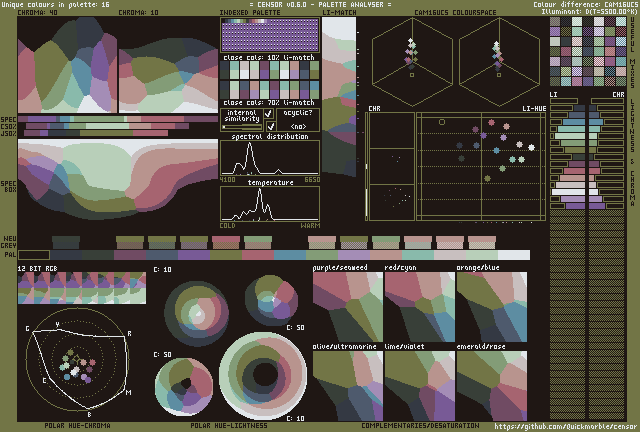The height and width of the screenshot is (432, 640).
Task: Select the emerald/rose complementary map
Action: coord(491,384)
